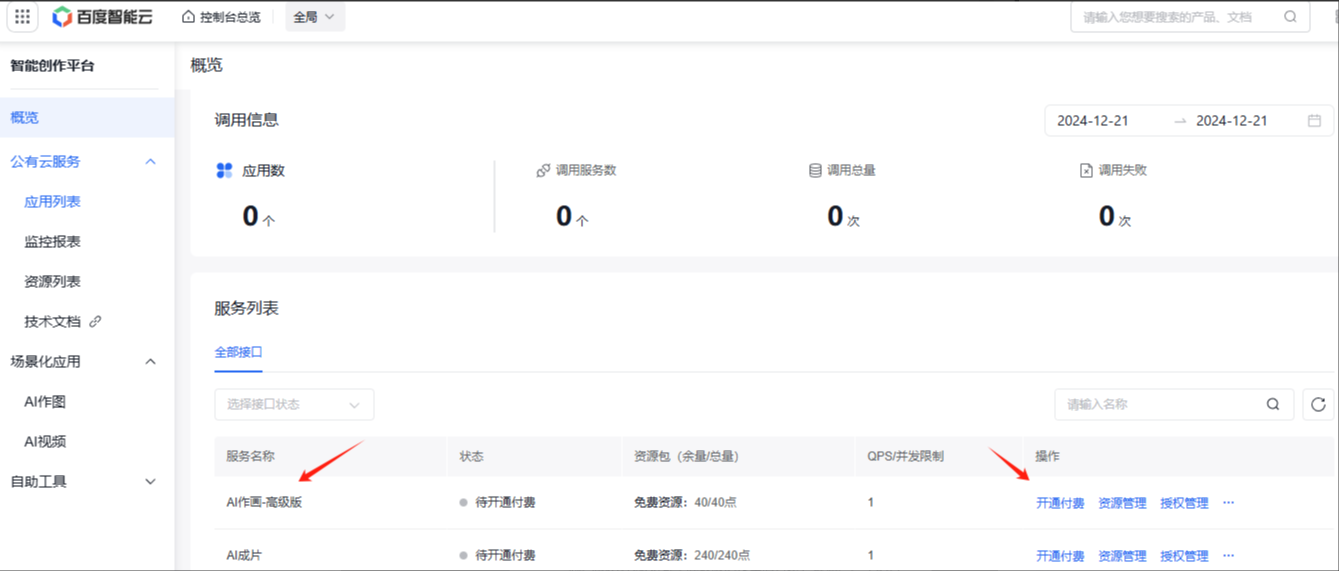Click the 调用服务数 link icon
The width and height of the screenshot is (1339, 571).
pyautogui.click(x=543, y=171)
